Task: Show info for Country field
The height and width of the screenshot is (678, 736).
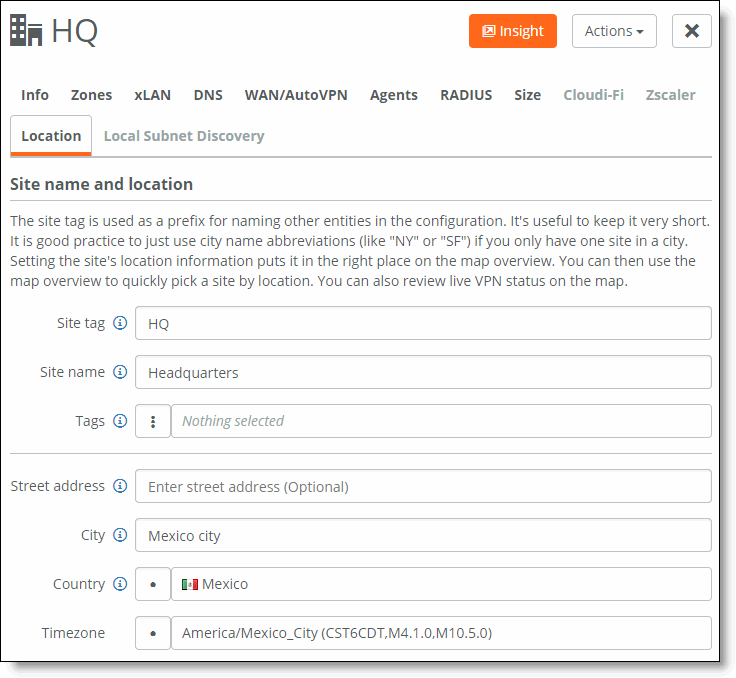Action: pos(120,584)
